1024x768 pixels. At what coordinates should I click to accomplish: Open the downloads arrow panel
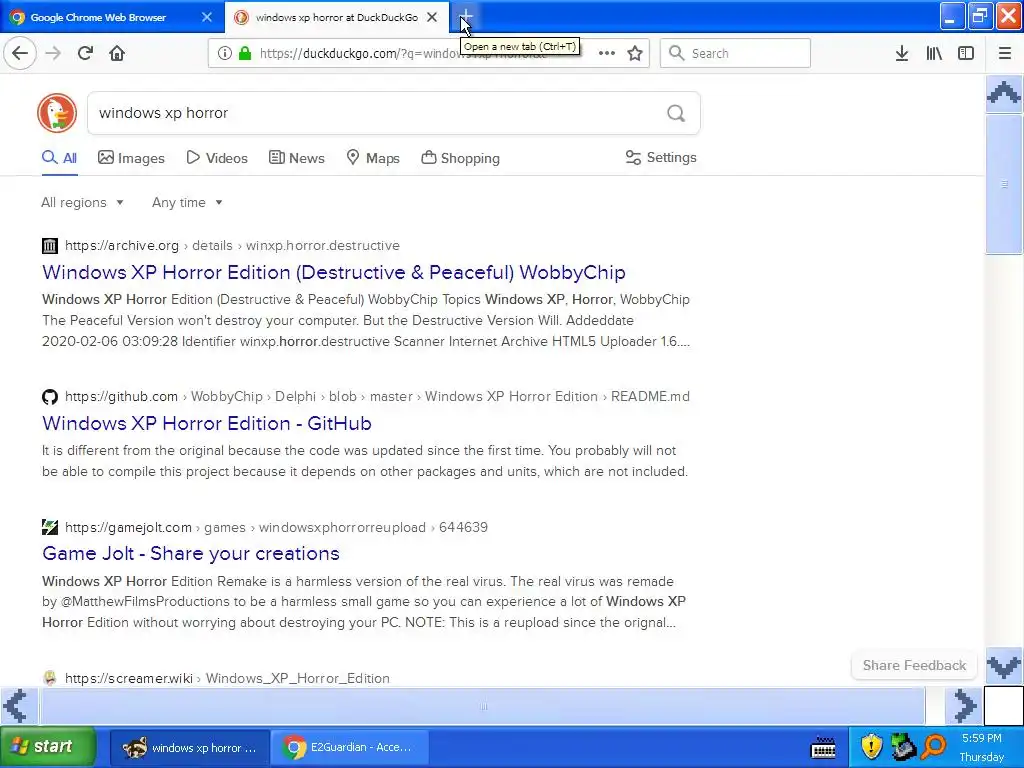(x=902, y=54)
